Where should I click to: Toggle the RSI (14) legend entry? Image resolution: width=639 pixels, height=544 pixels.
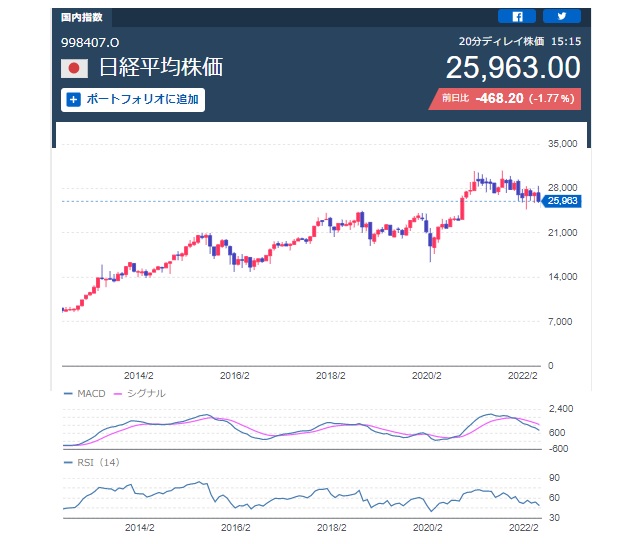click(x=92, y=463)
